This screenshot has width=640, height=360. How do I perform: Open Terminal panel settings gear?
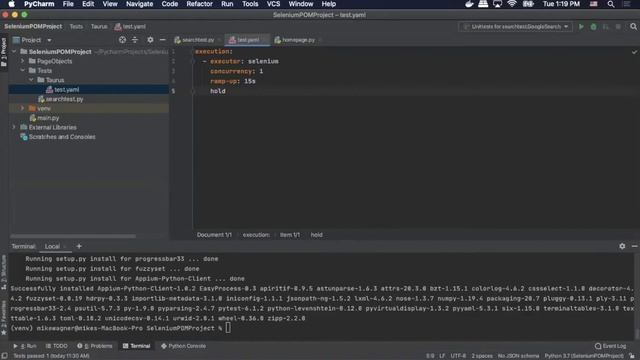click(622, 246)
